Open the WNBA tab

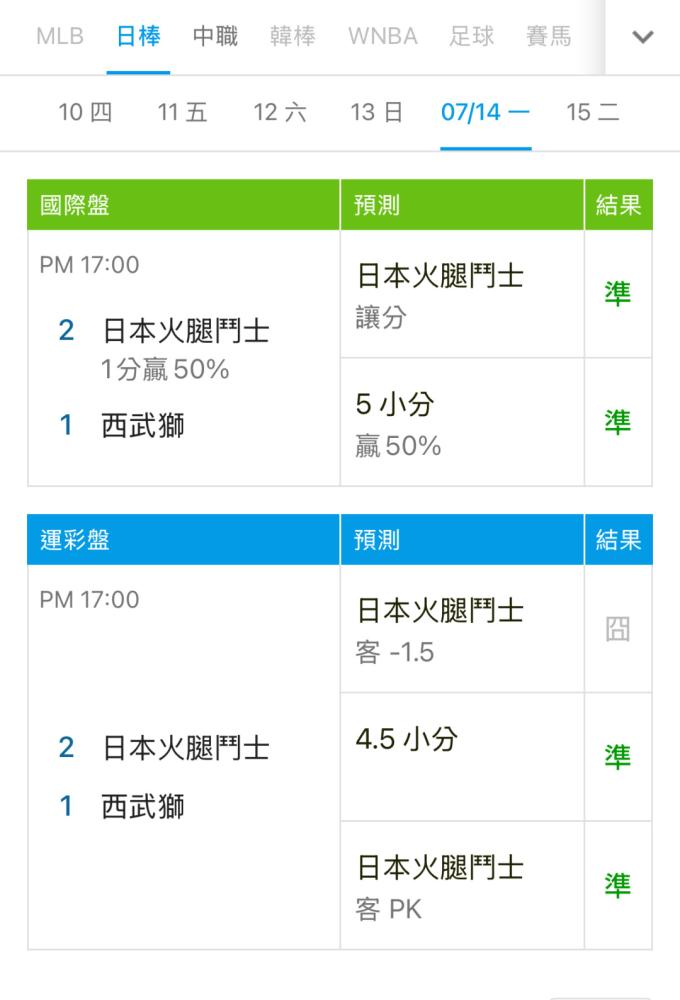[383, 36]
